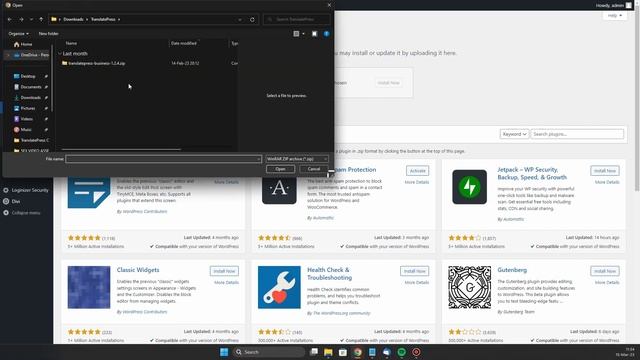Collapse the Last month group
Viewport: 640px width, 360px height.
coord(60,53)
